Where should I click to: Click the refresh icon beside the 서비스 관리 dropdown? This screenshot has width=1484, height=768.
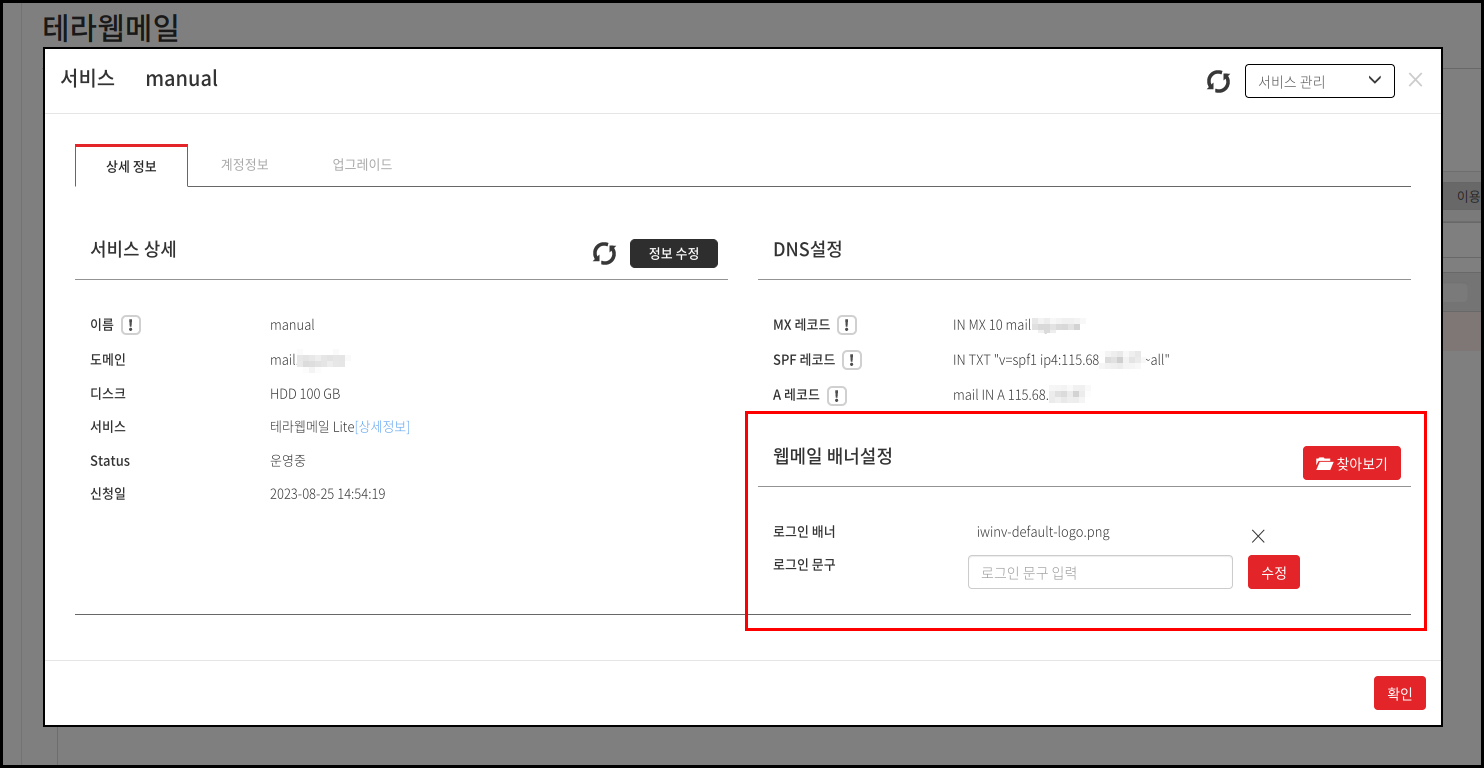click(1218, 81)
